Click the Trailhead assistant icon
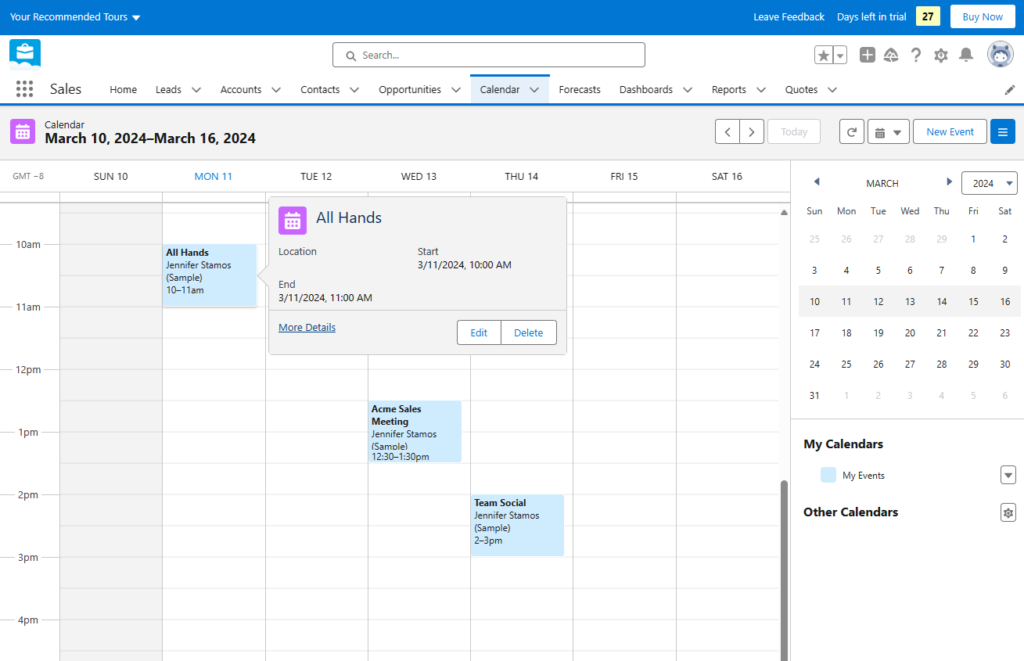The width and height of the screenshot is (1024, 661). coord(891,55)
